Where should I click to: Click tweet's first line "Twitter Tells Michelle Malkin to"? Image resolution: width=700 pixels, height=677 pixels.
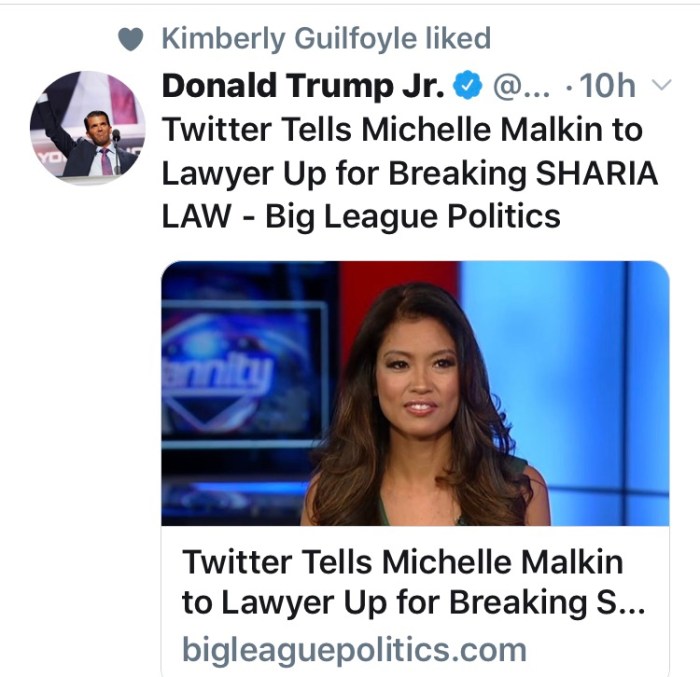[x=400, y=130]
